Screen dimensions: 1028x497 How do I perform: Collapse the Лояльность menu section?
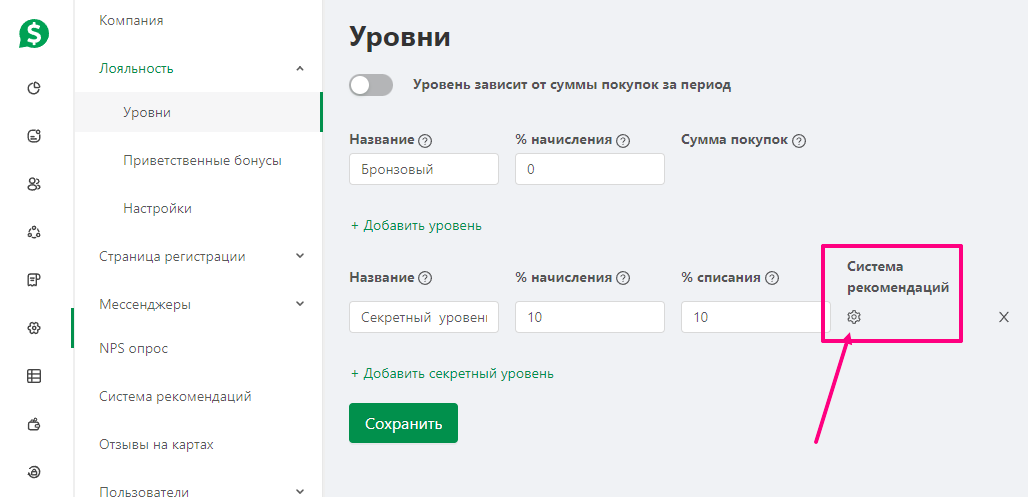click(300, 68)
